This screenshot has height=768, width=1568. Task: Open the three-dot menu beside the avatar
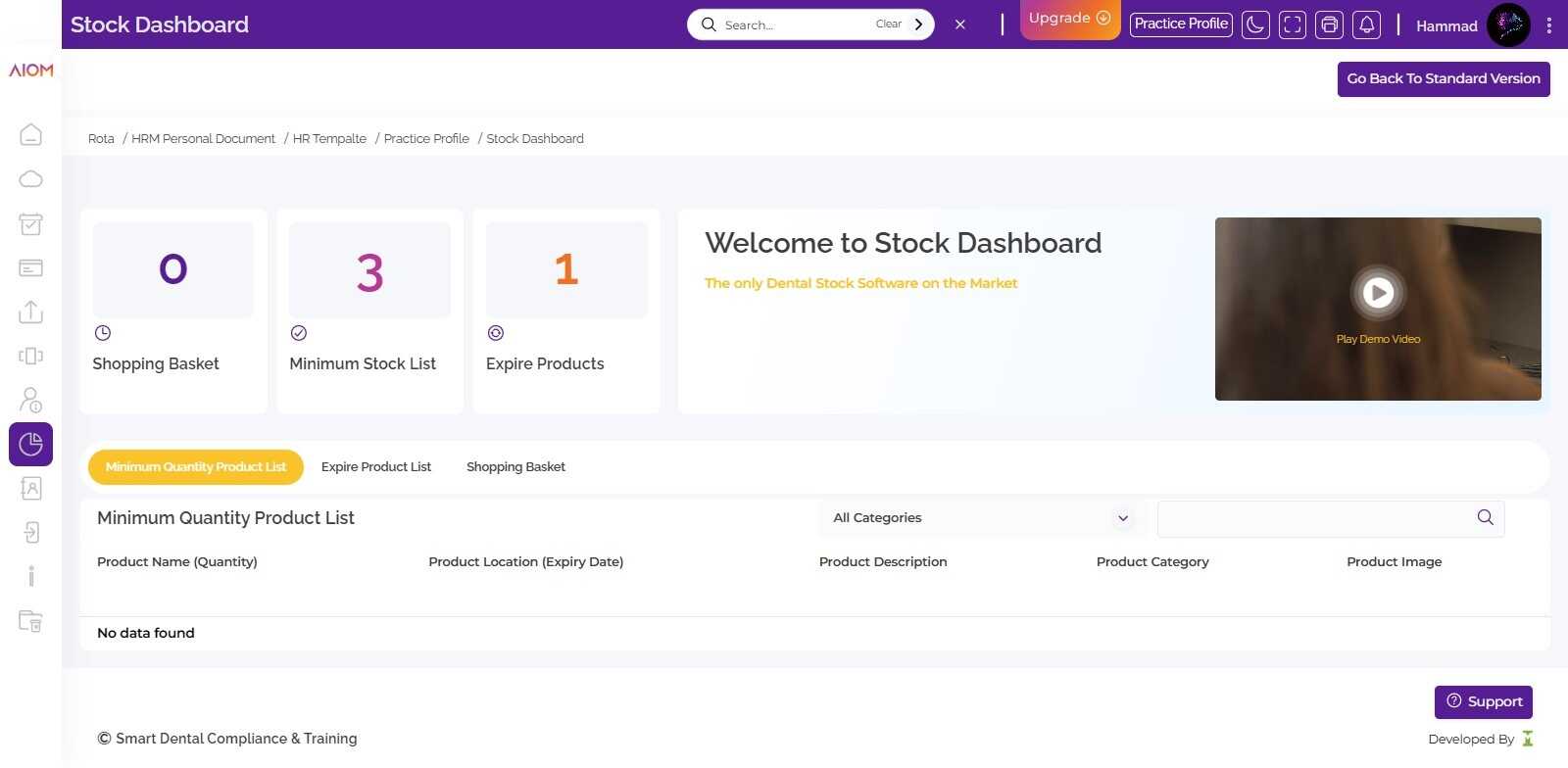[1548, 25]
